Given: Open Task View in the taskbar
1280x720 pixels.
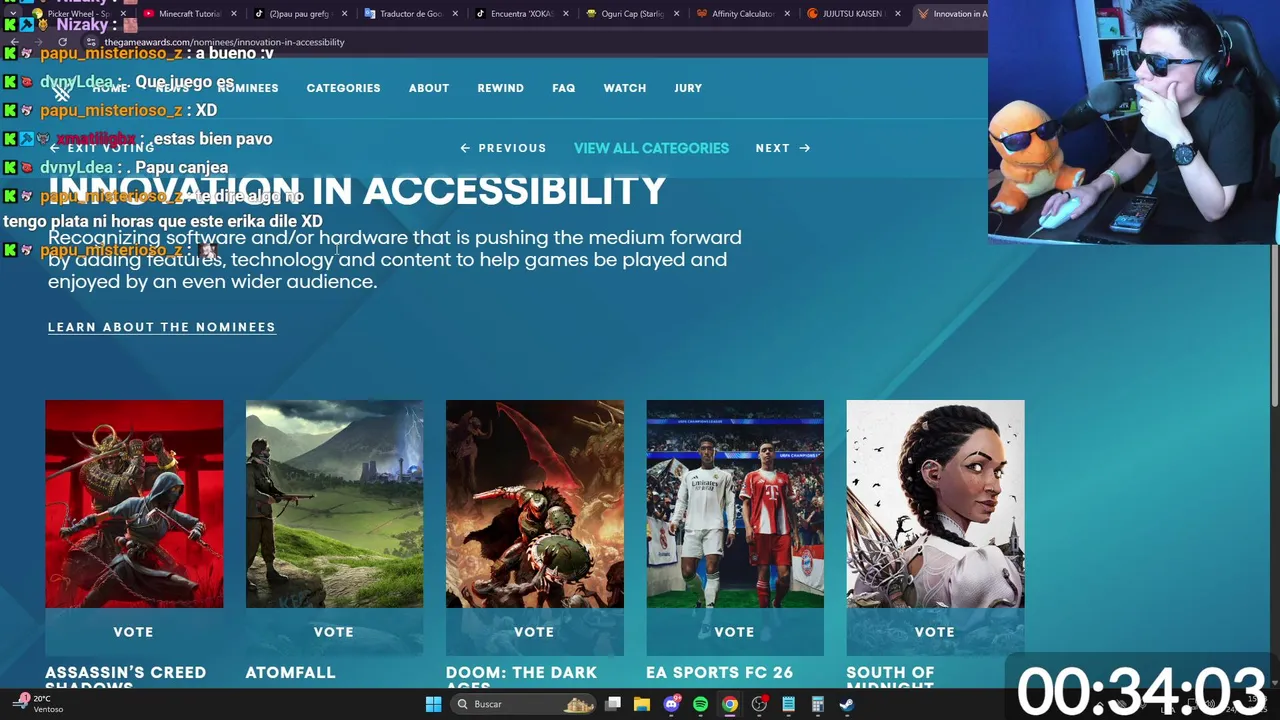Looking at the screenshot, I should (613, 704).
